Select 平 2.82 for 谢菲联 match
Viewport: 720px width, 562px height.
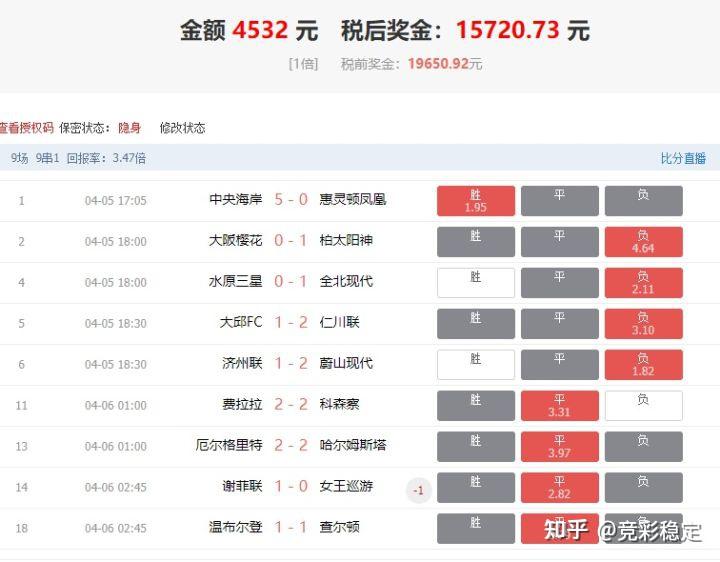coord(560,487)
